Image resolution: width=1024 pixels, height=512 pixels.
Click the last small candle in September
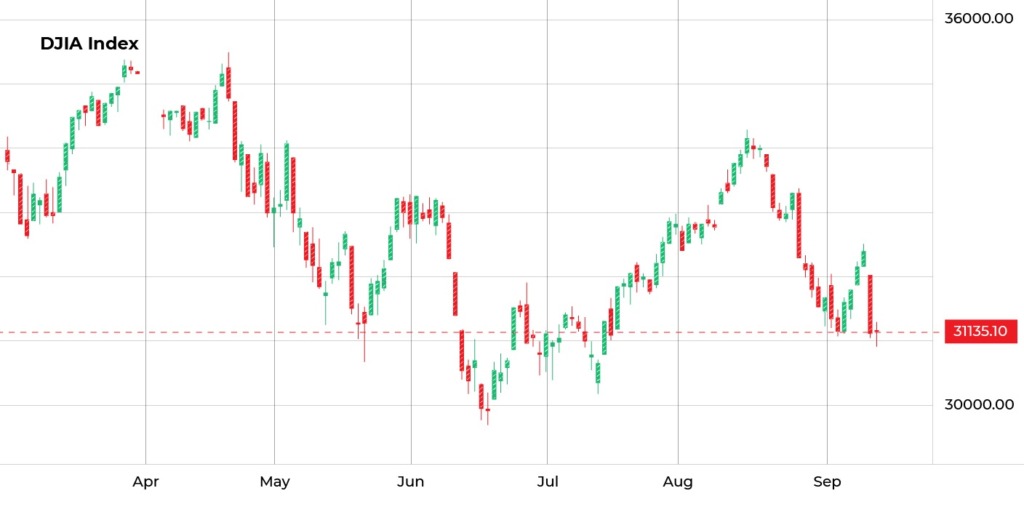pyautogui.click(x=877, y=334)
